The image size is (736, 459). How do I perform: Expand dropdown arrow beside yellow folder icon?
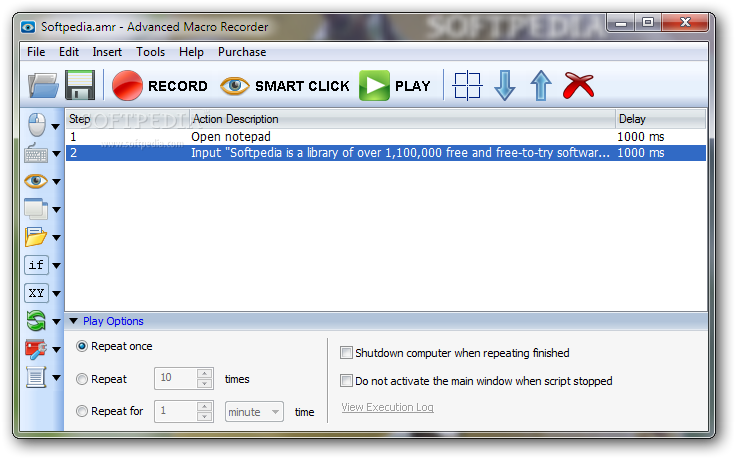pos(56,238)
